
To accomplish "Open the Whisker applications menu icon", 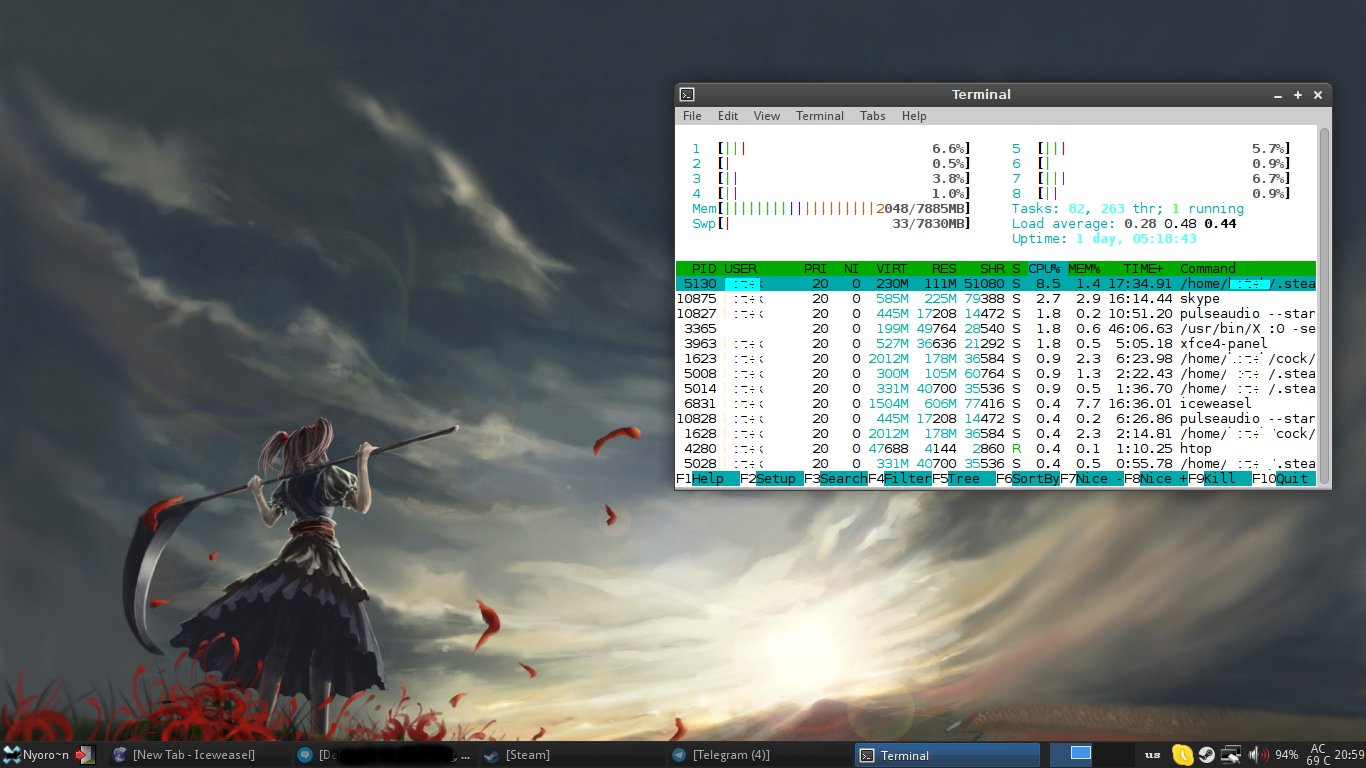I will point(12,755).
